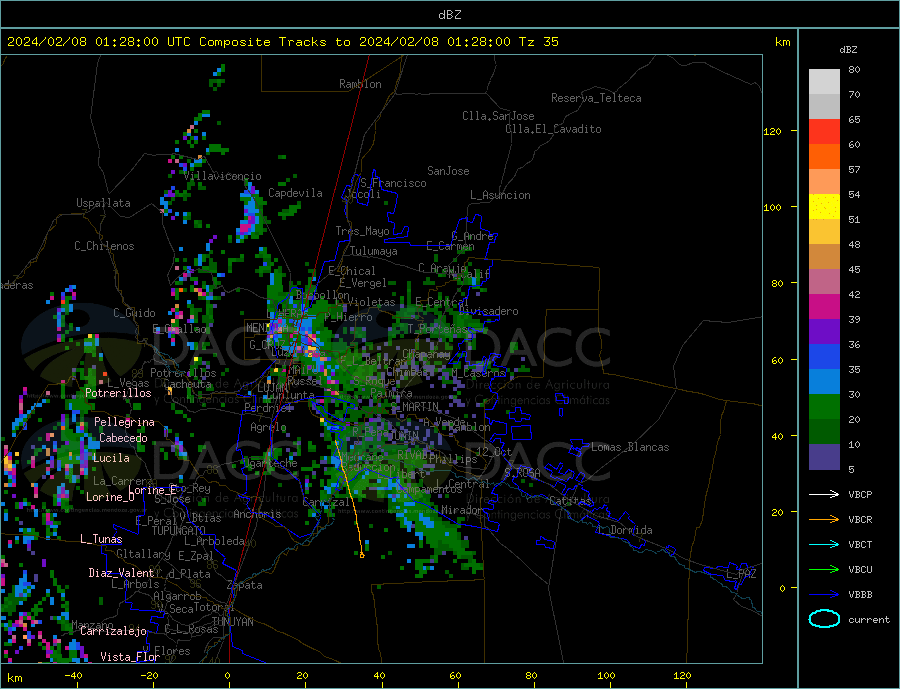
Task: Click the C_Chilenos map label
Action: coord(104,246)
